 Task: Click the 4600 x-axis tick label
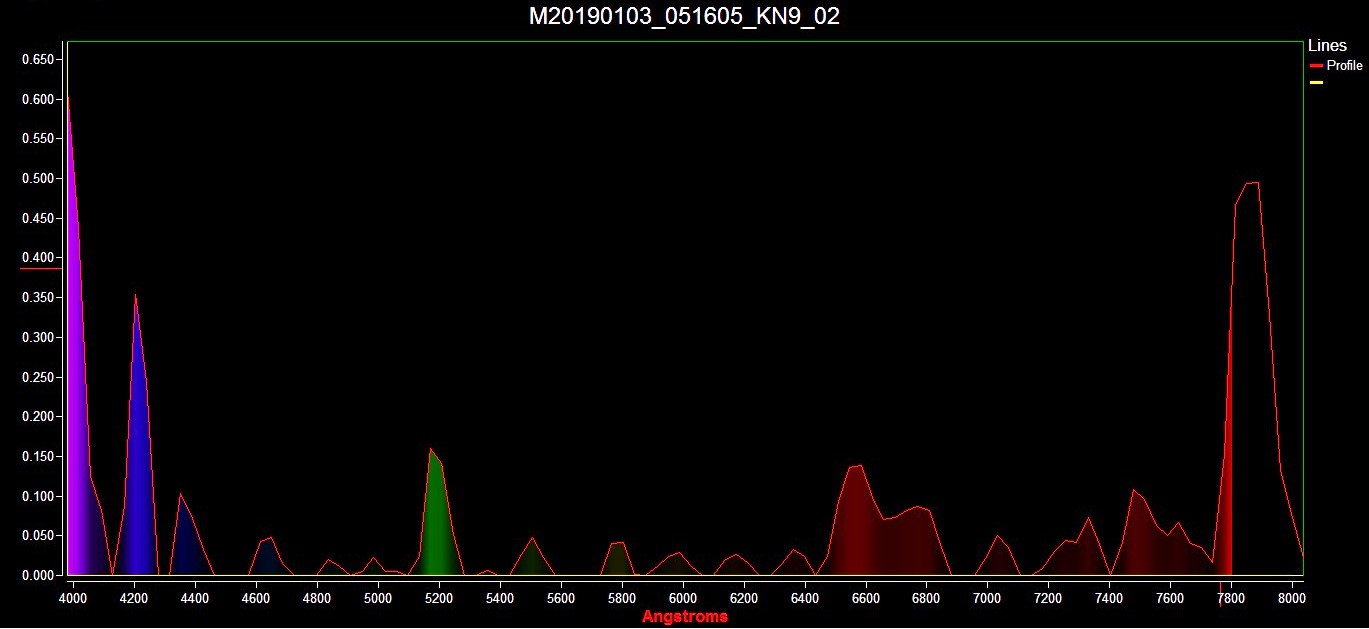256,598
